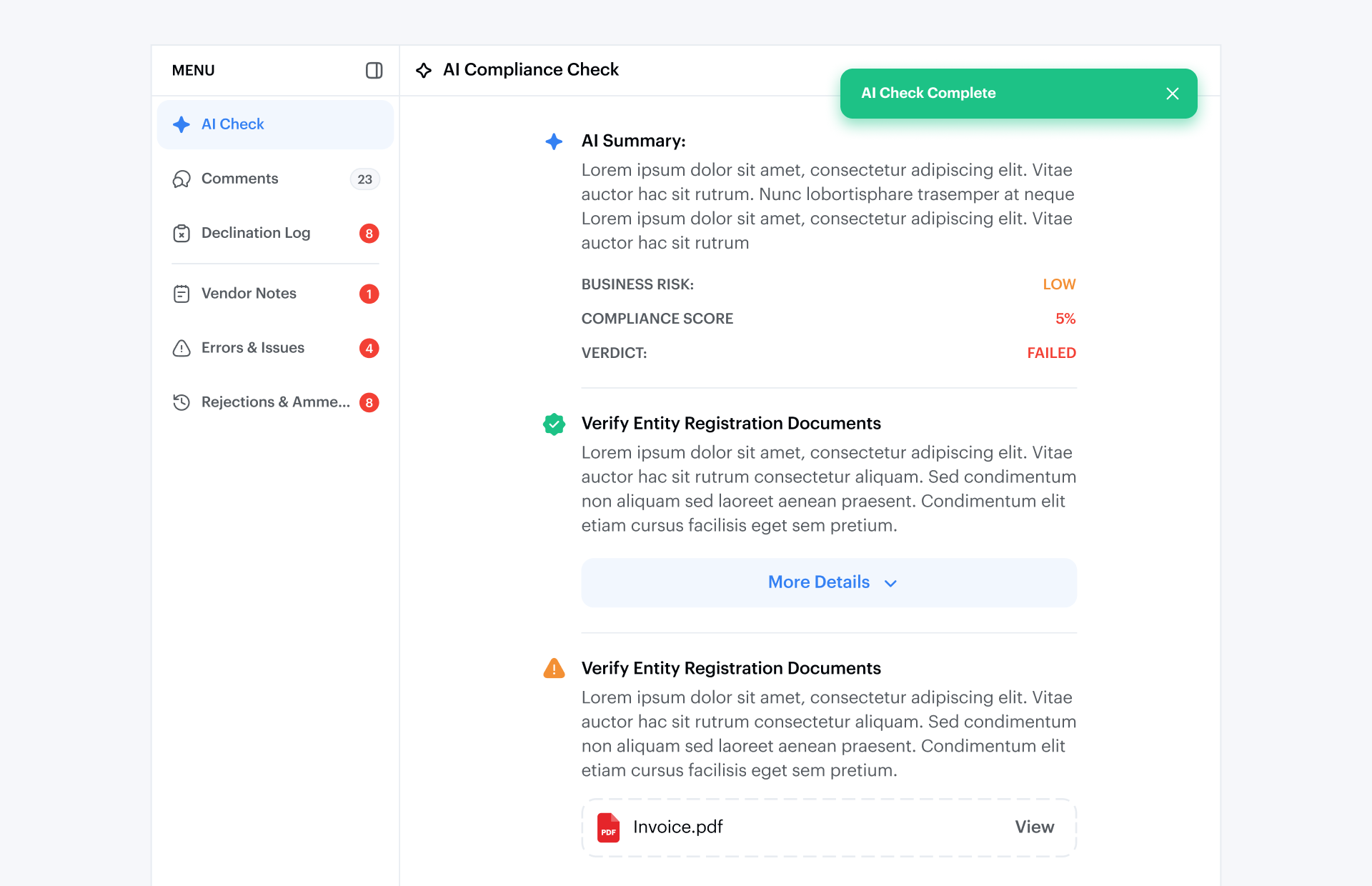Dismiss the AI Check Complete notification
The image size is (1372, 886).
[x=1173, y=94]
